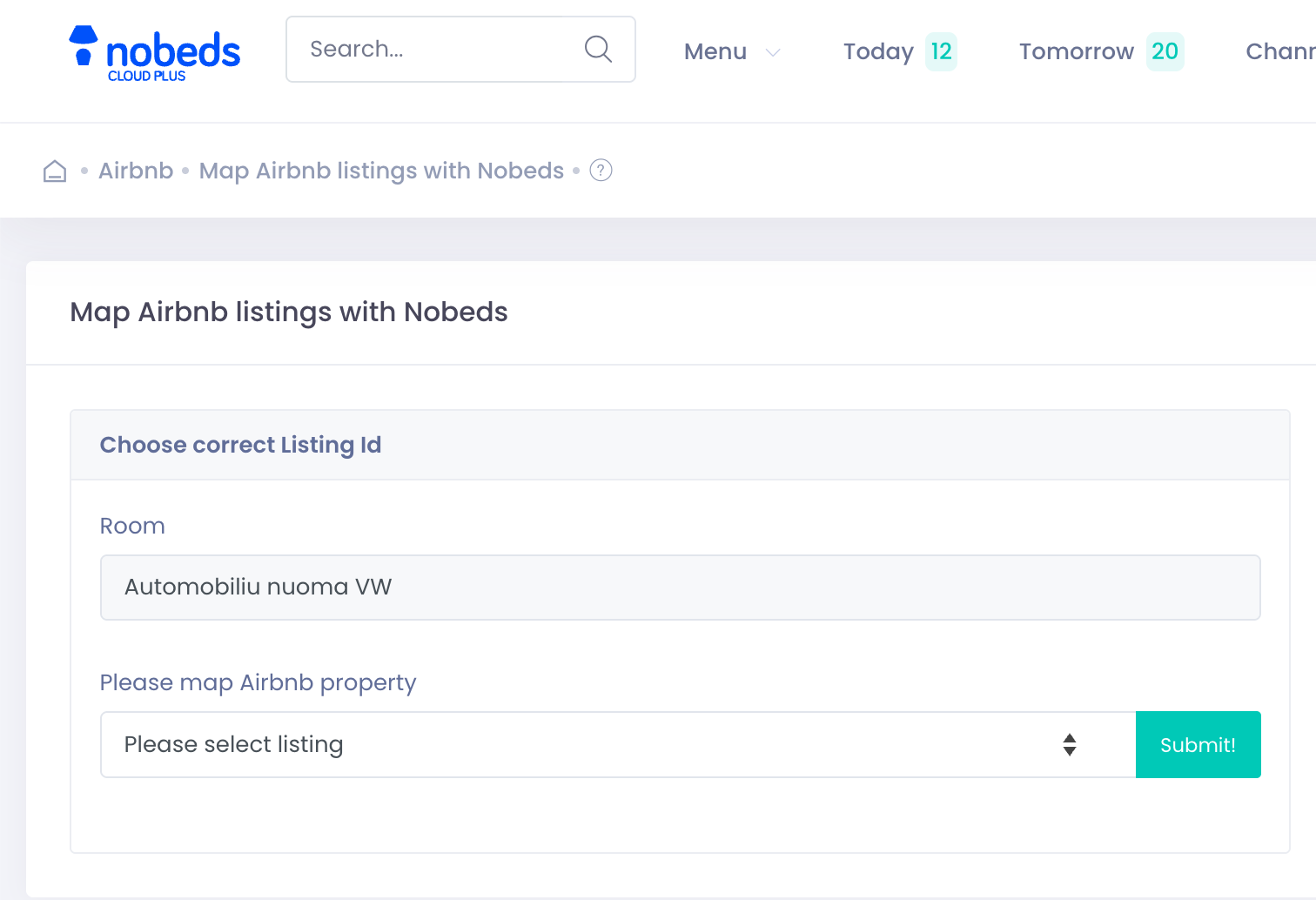
Task: Follow the Airbnb breadcrumb link
Action: tap(136, 171)
